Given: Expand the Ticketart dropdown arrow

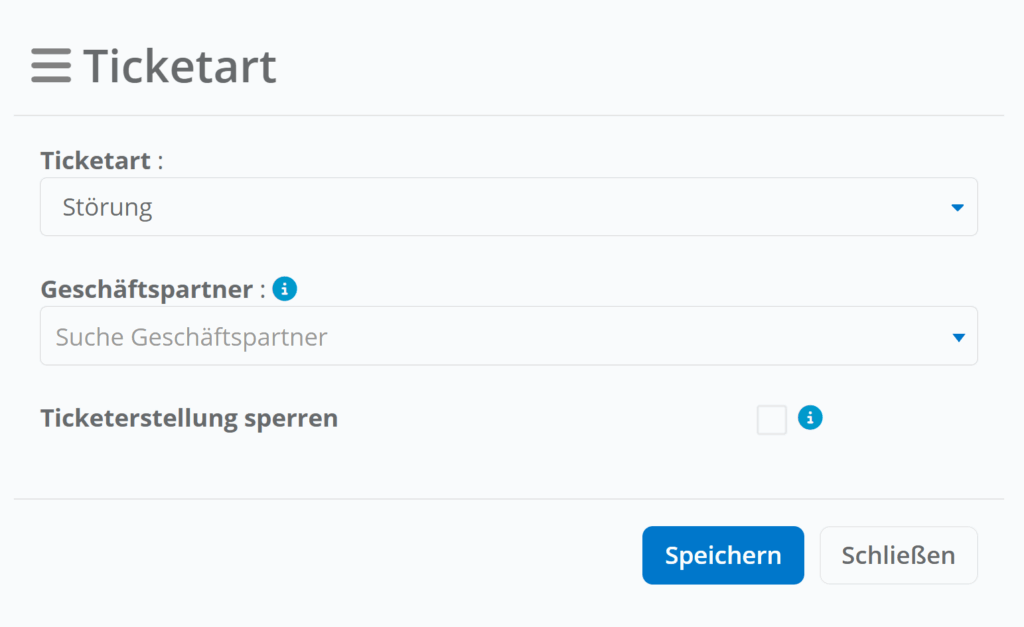Looking at the screenshot, I should [x=957, y=208].
